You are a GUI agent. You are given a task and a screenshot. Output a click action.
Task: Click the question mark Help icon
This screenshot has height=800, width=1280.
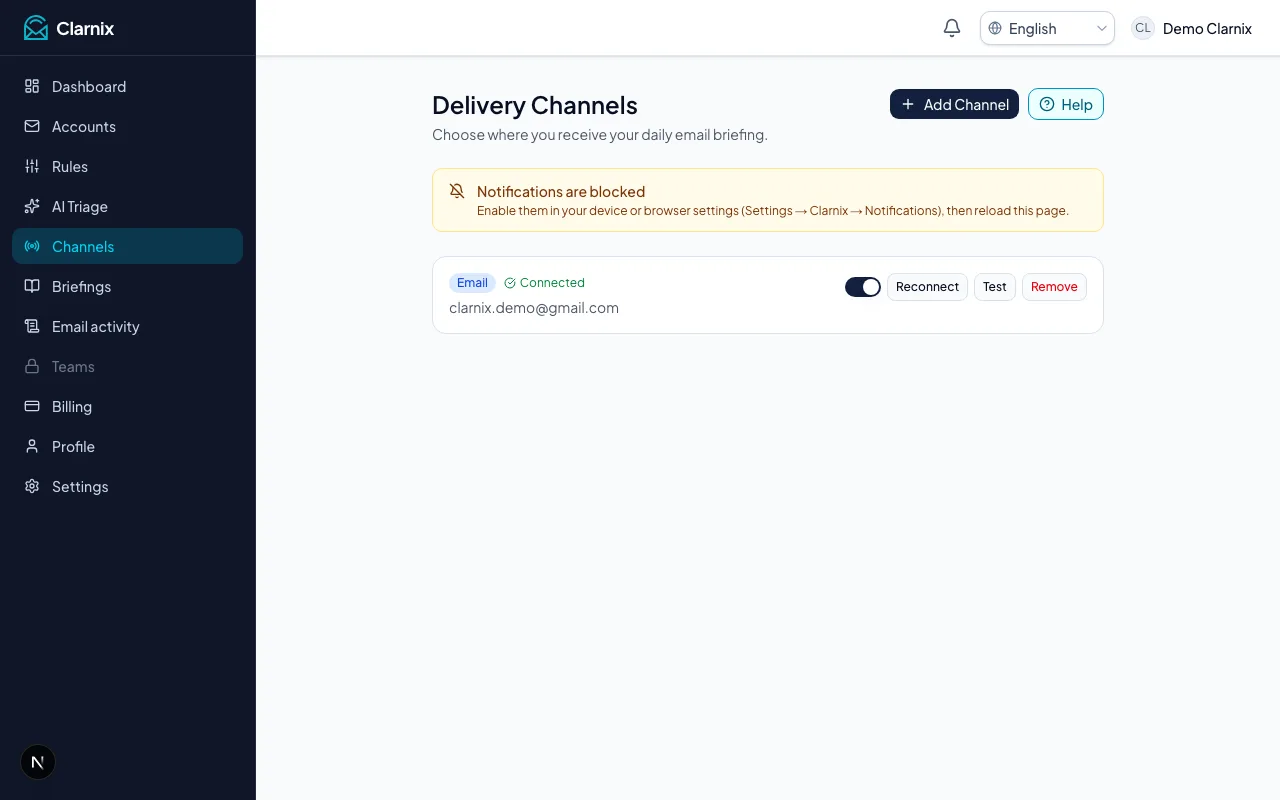pos(1047,104)
